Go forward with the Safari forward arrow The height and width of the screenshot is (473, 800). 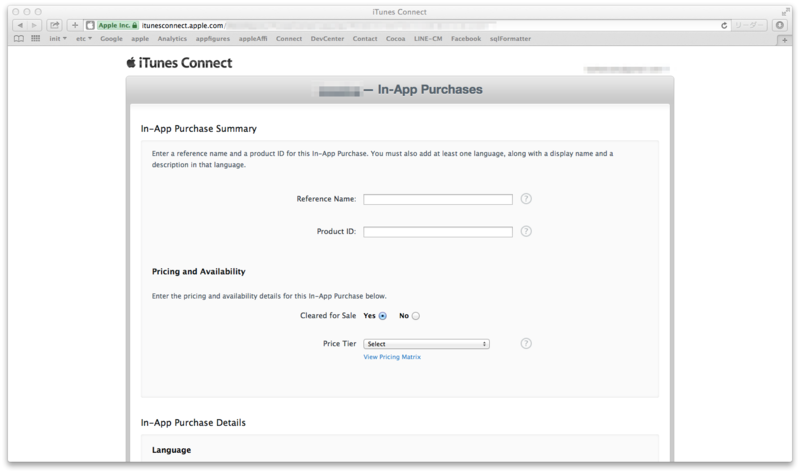click(34, 25)
